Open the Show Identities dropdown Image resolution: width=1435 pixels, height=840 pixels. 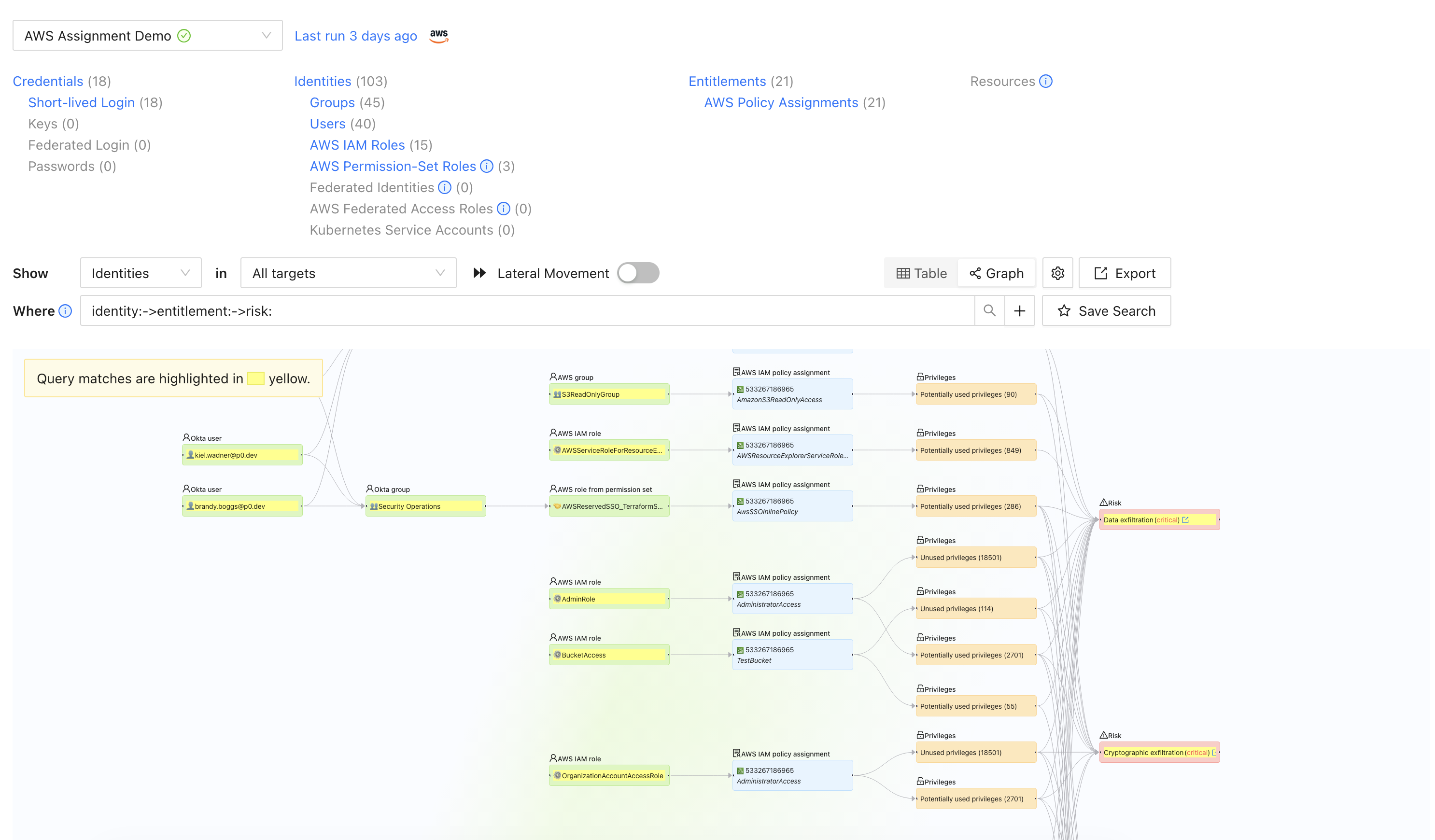tap(141, 273)
